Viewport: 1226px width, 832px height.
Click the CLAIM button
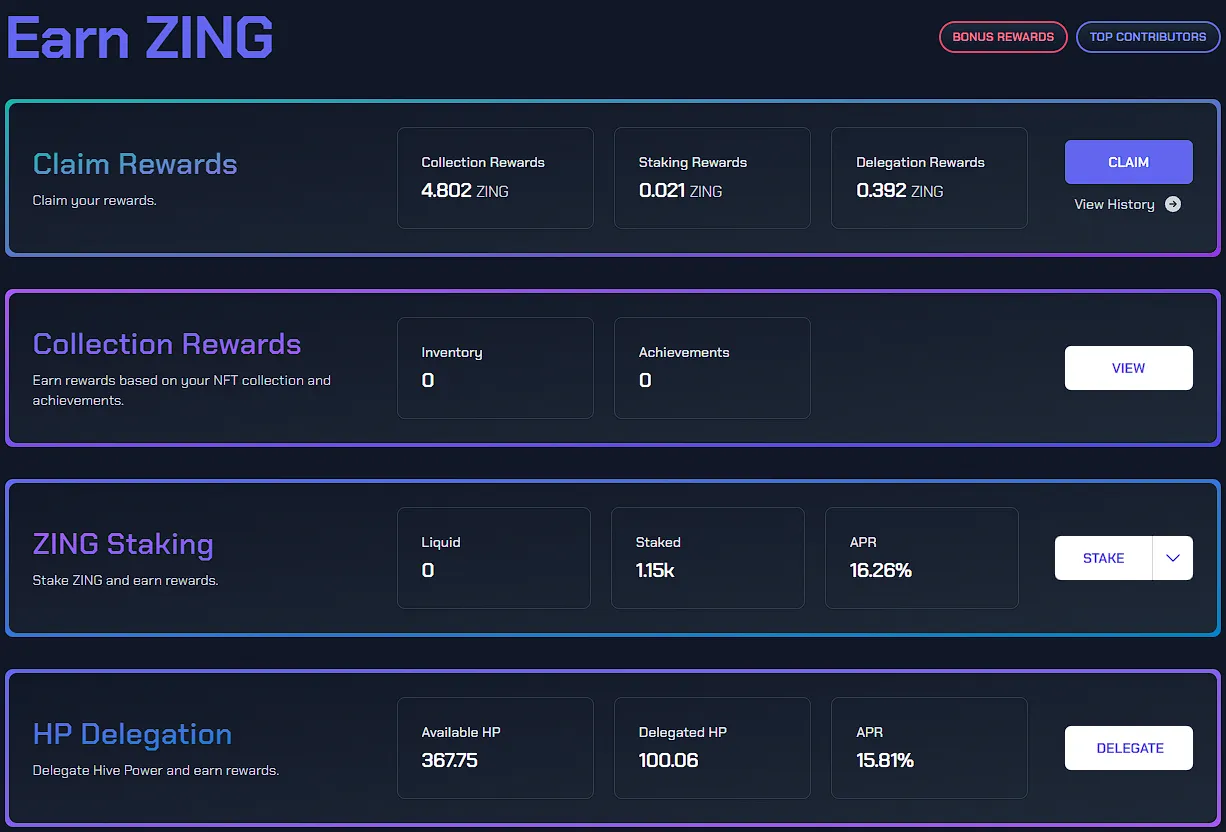tap(1129, 162)
